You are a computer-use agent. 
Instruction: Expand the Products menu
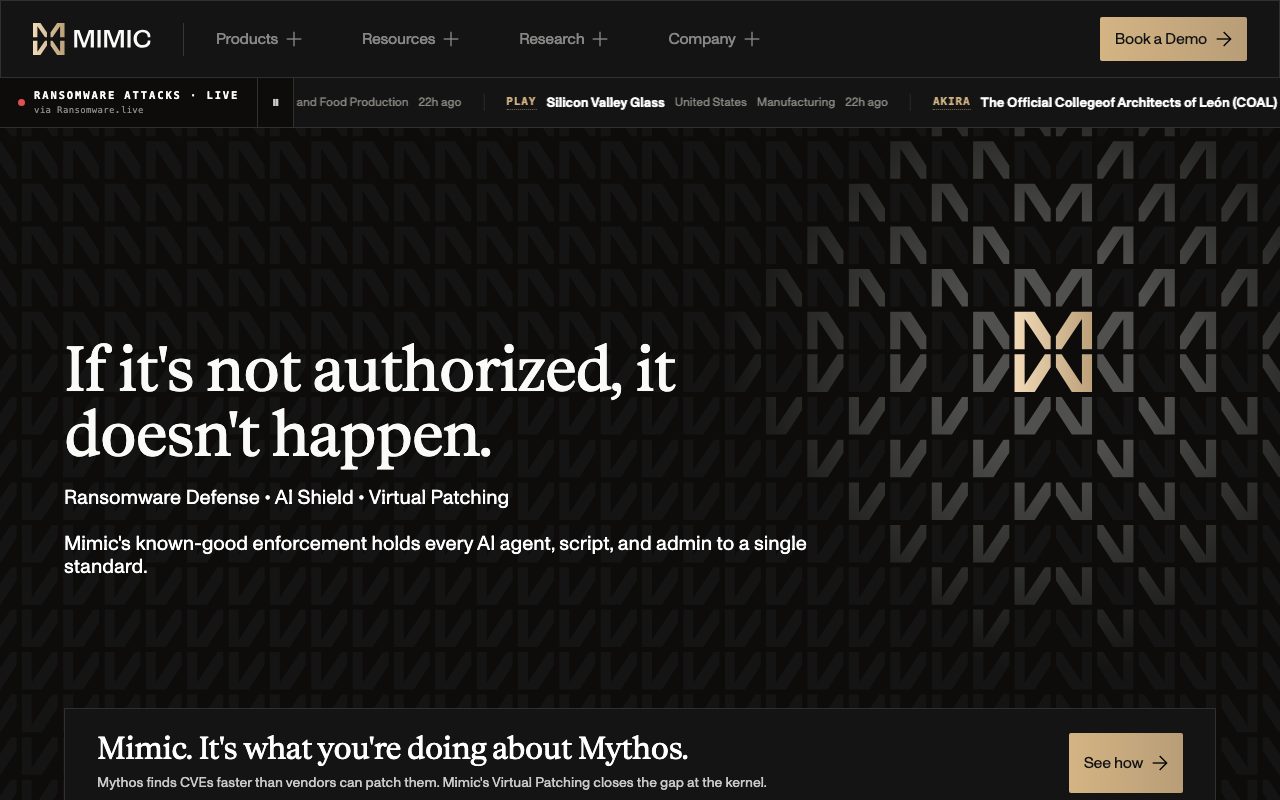tap(258, 39)
